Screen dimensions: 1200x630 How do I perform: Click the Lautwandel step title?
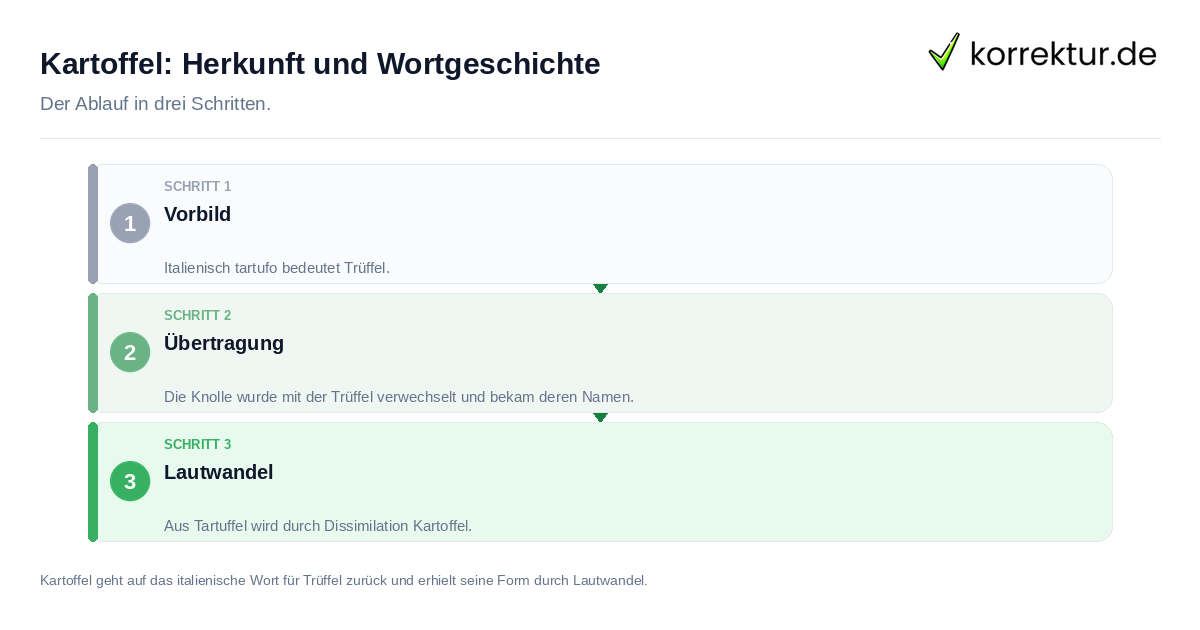pos(218,472)
